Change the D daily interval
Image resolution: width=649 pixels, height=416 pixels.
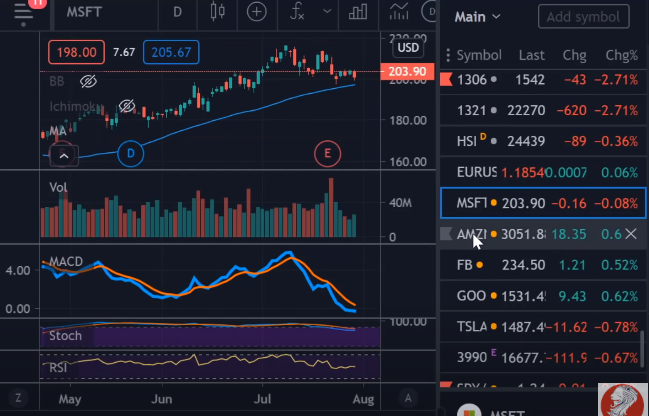pos(177,12)
